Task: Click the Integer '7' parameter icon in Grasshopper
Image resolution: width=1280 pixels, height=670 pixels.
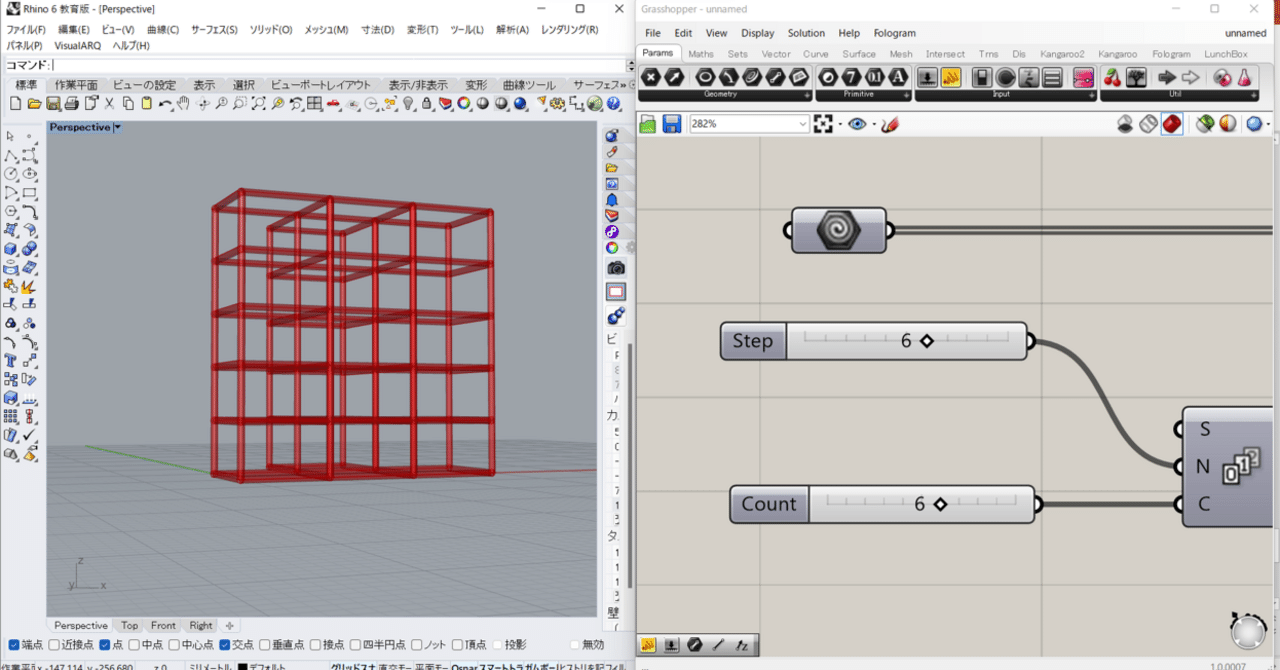Action: pyautogui.click(x=851, y=77)
